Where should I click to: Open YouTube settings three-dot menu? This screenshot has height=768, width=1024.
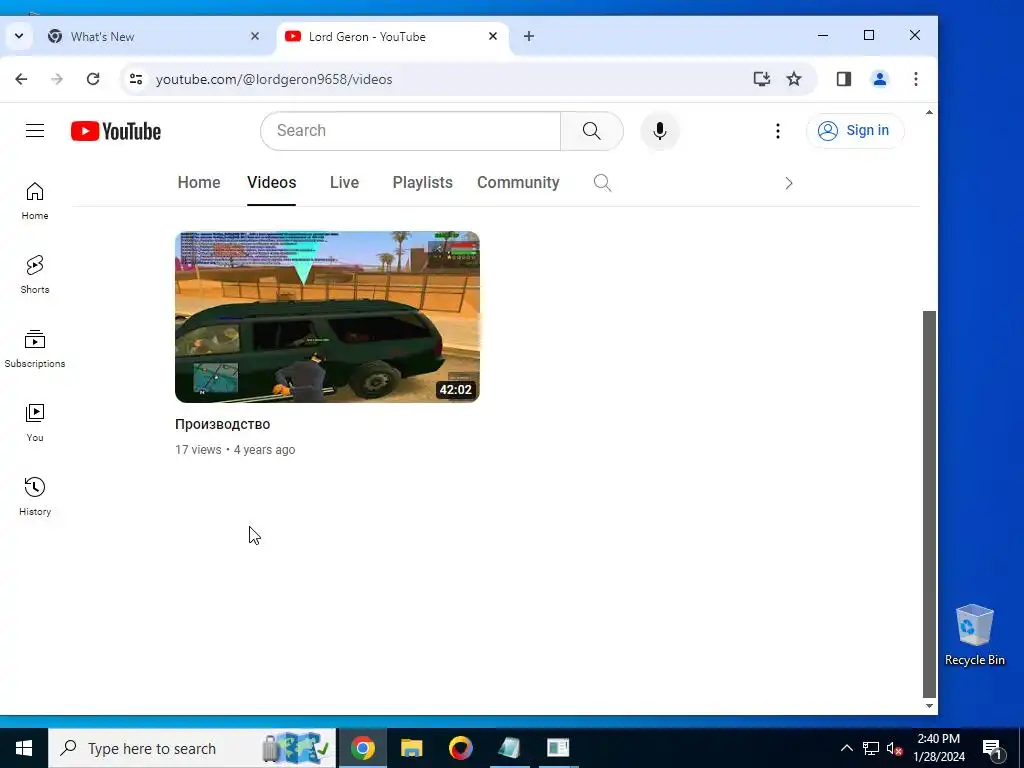(777, 131)
